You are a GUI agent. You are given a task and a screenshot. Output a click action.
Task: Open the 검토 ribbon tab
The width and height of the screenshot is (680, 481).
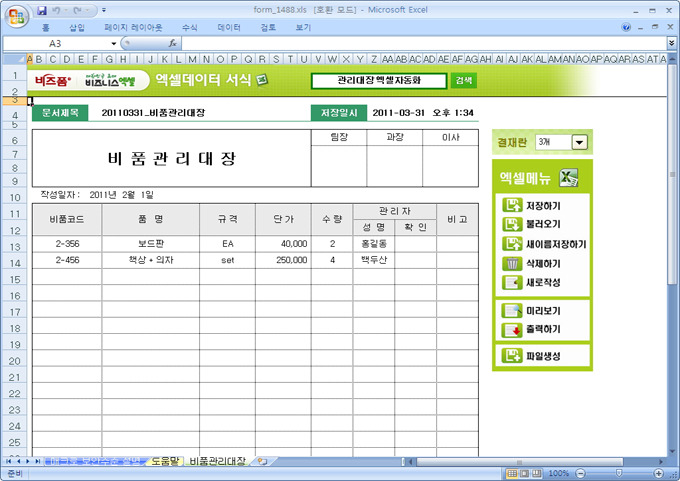coord(268,28)
